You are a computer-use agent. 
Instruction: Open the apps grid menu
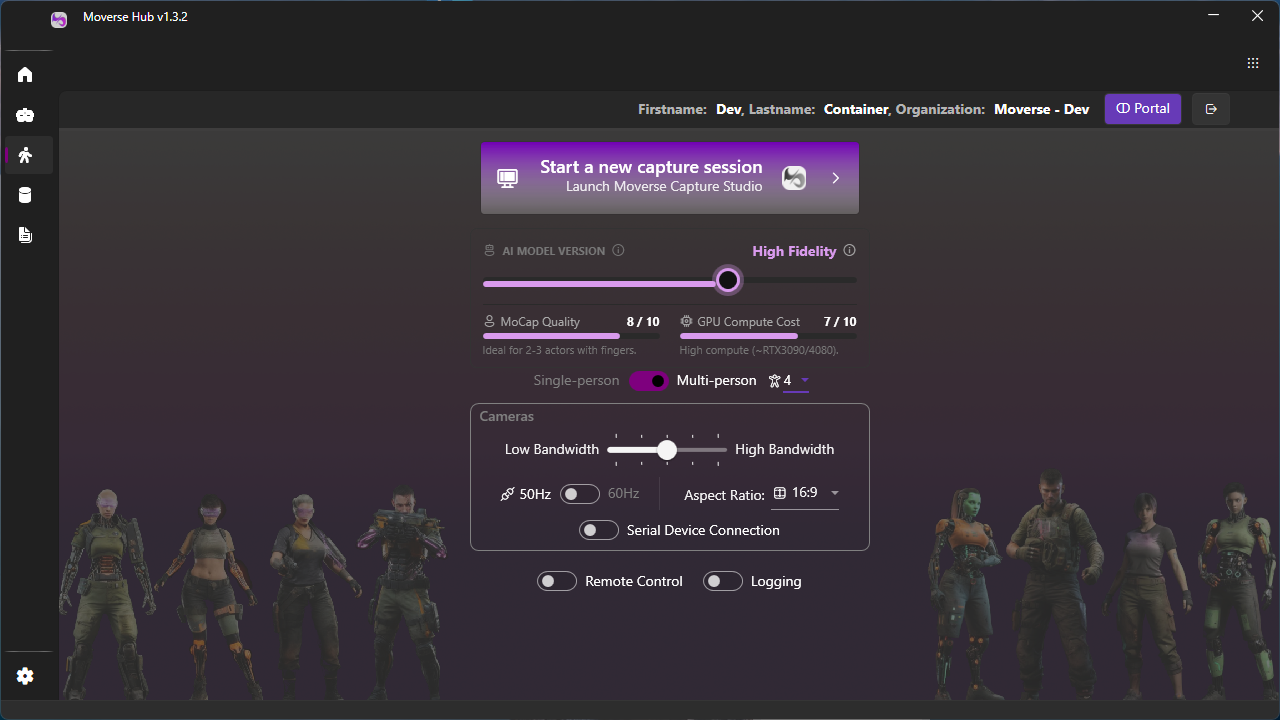pyautogui.click(x=1253, y=63)
